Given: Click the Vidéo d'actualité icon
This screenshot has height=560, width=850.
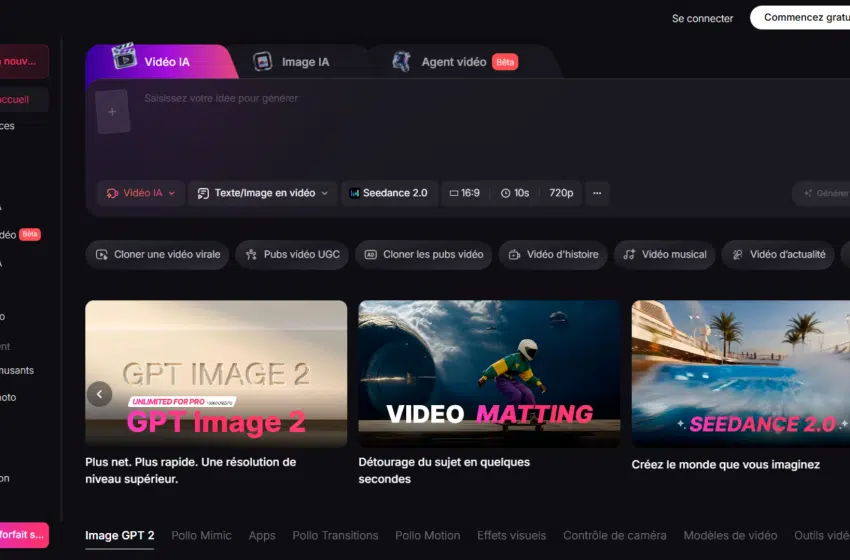Looking at the screenshot, I should point(737,254).
